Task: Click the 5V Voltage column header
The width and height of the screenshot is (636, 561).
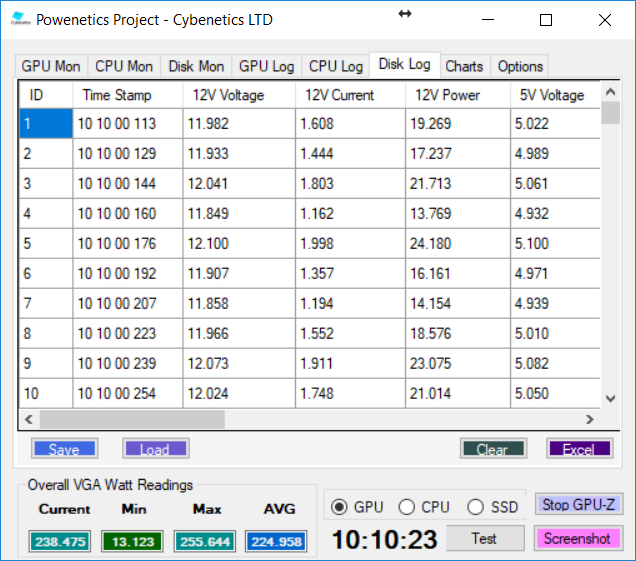Action: [555, 95]
